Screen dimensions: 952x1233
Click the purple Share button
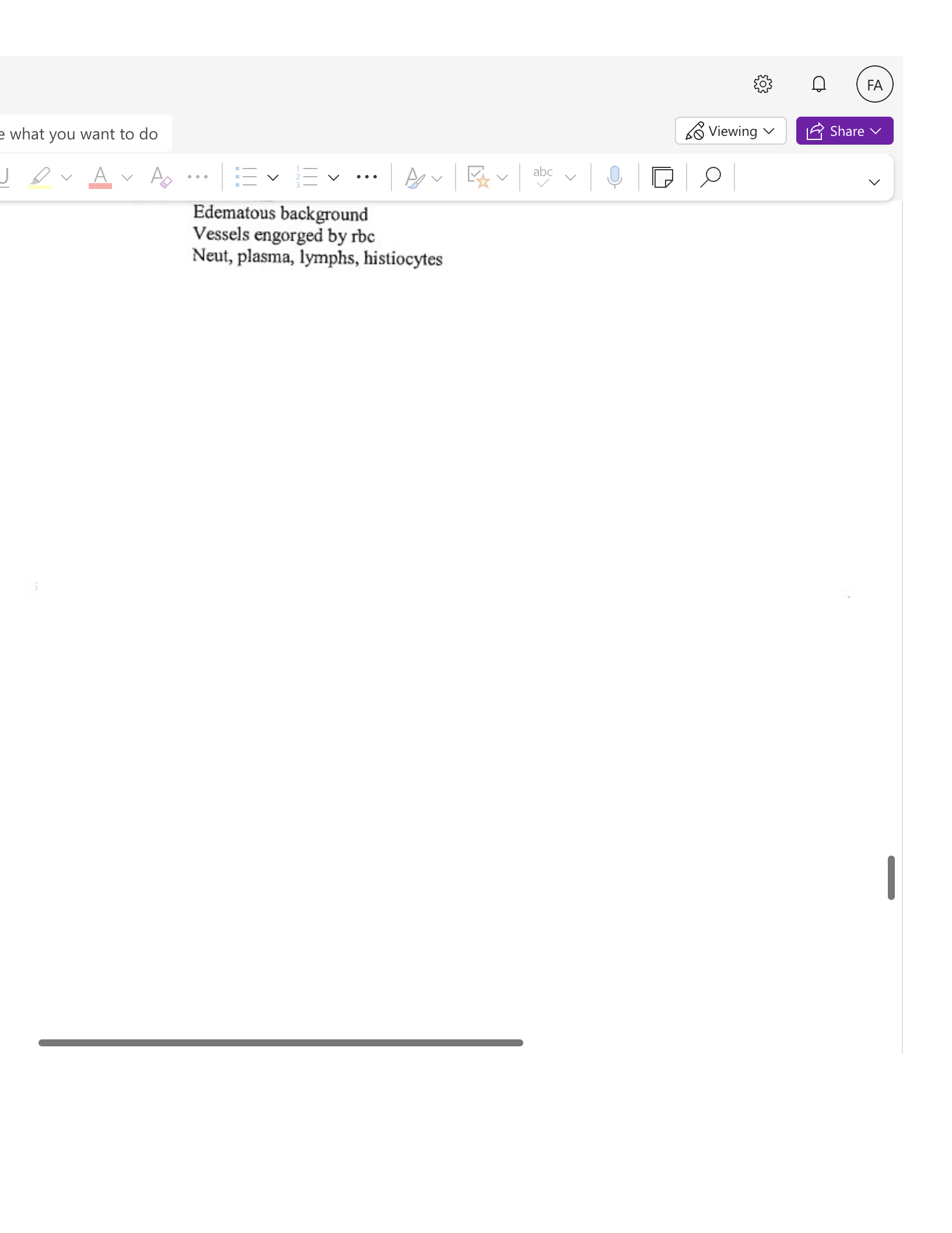click(845, 131)
